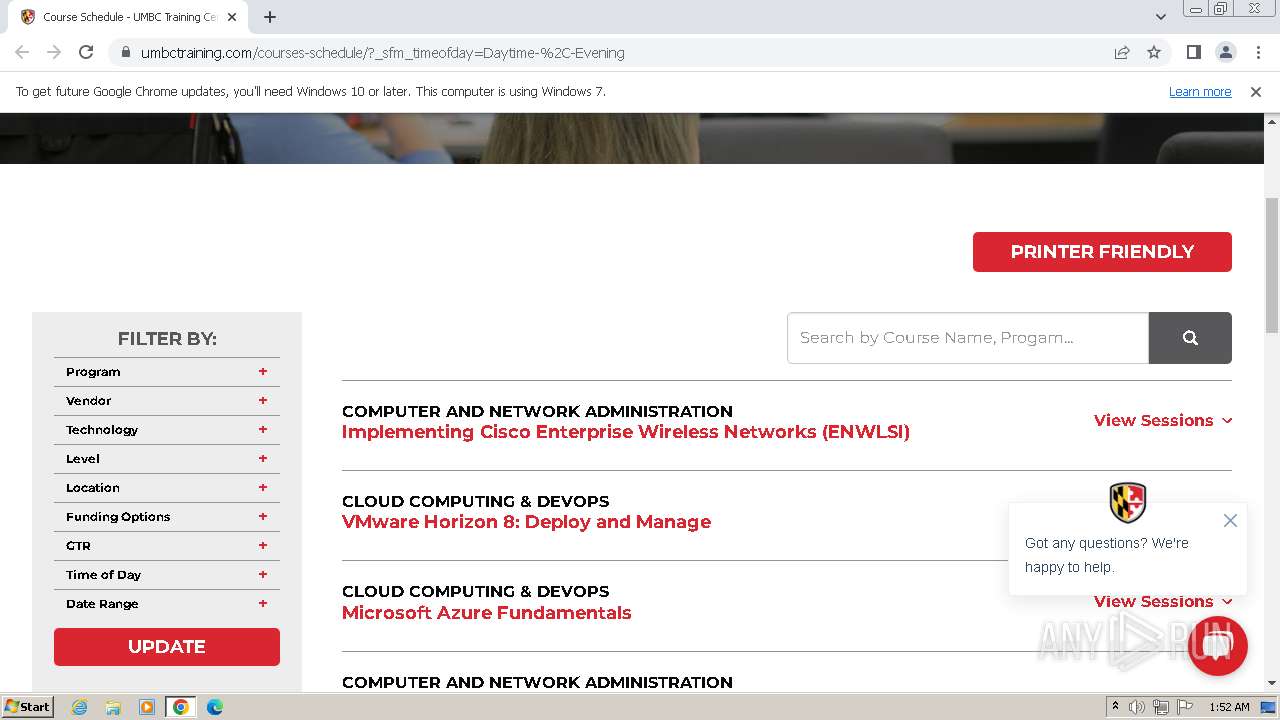
Task: Click the address bar URL
Action: click(382, 53)
